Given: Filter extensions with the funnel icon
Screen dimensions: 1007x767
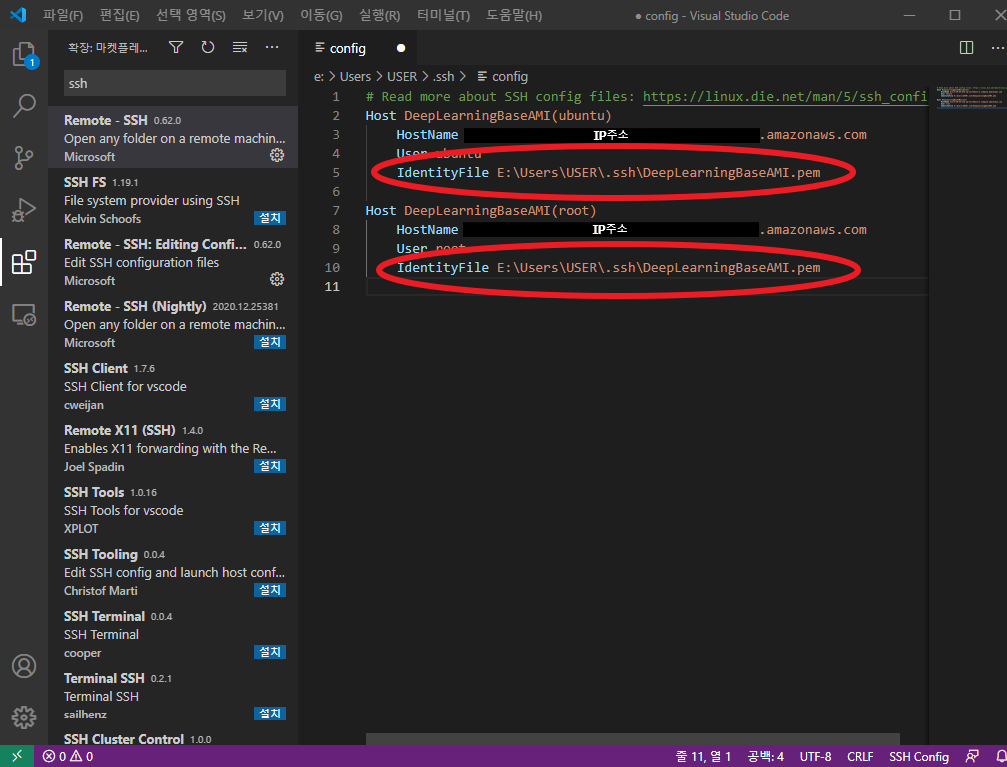Looking at the screenshot, I should [x=176, y=47].
